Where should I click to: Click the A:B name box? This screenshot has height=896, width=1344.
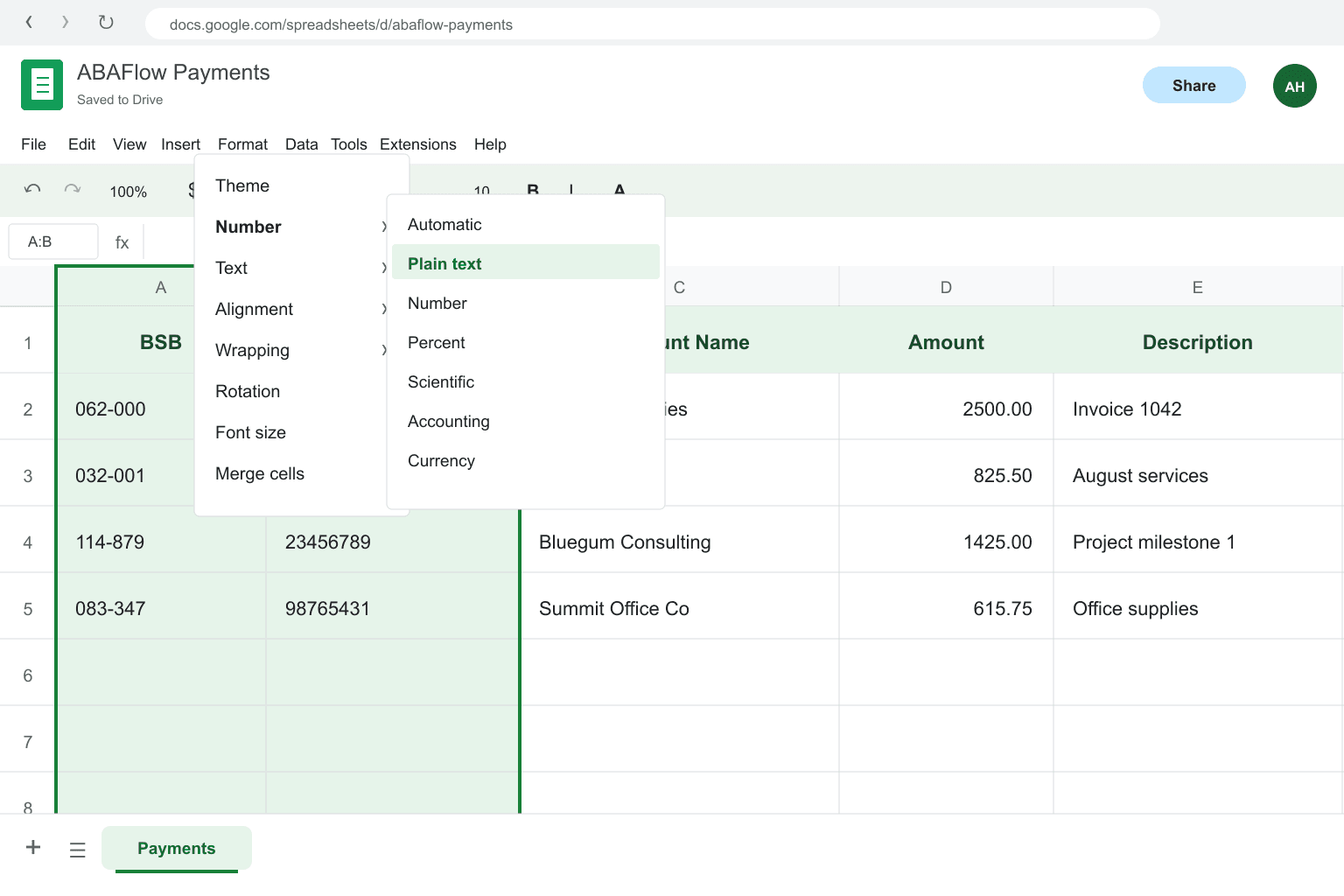tap(53, 241)
